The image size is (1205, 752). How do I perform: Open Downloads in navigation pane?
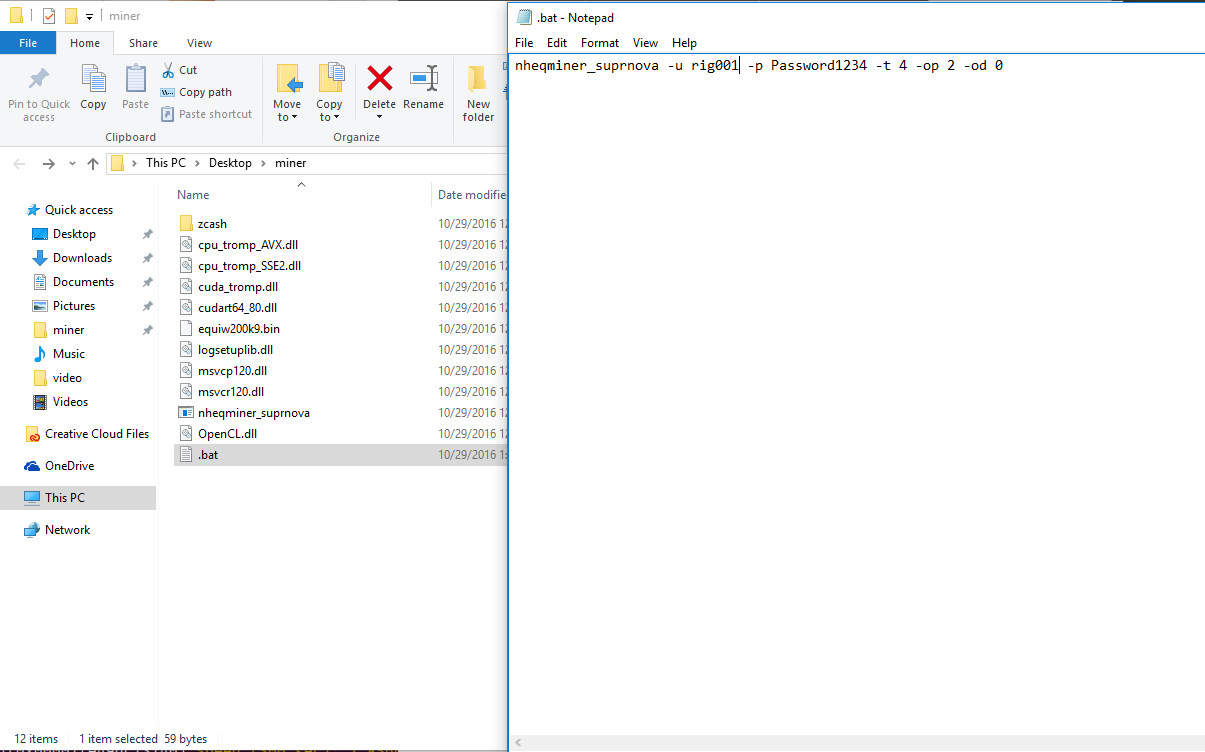point(82,258)
